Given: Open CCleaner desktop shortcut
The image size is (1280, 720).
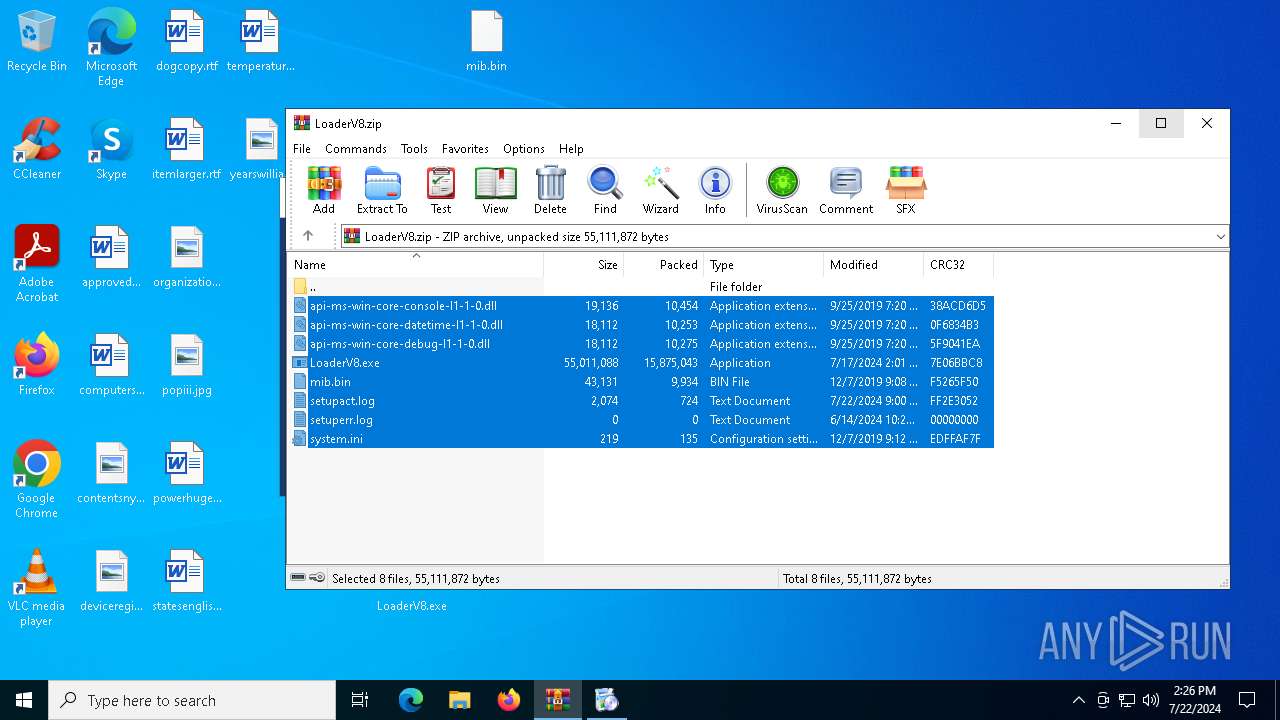Looking at the screenshot, I should (x=37, y=148).
